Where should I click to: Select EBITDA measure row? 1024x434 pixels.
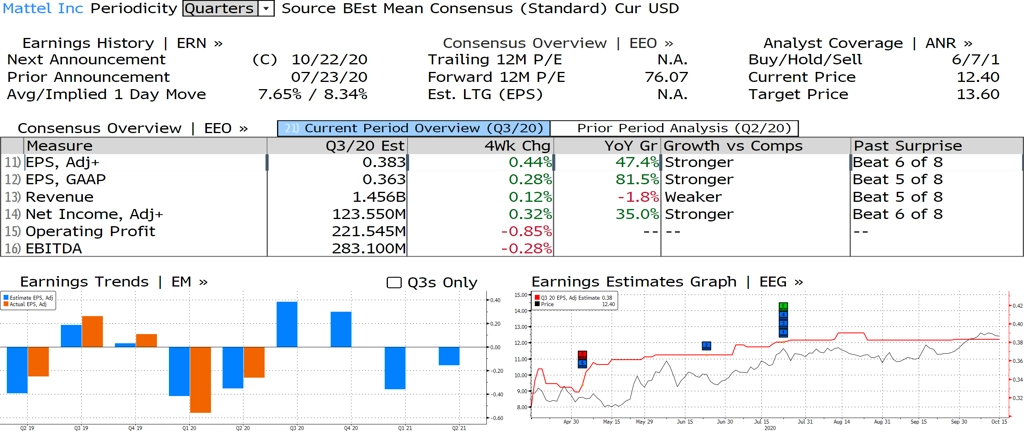512,249
